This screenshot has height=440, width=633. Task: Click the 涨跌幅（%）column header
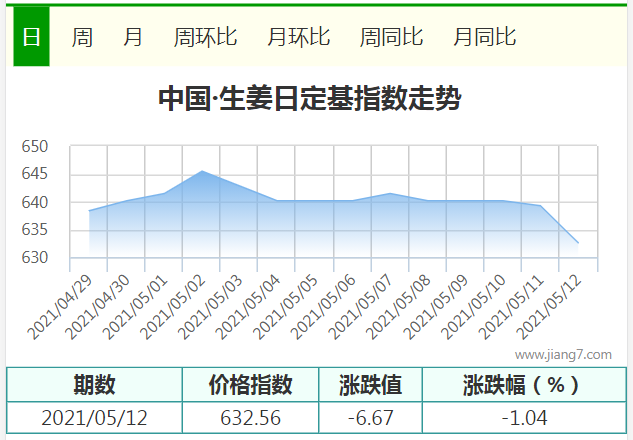[524, 385]
